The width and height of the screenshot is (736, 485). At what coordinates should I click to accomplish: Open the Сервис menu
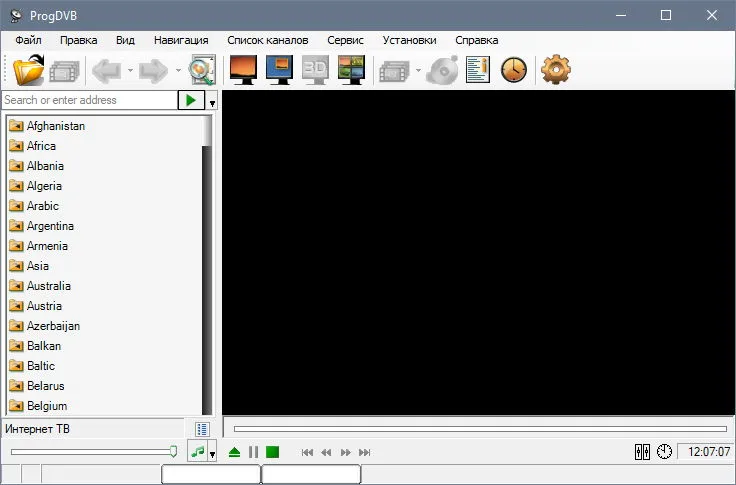[345, 40]
